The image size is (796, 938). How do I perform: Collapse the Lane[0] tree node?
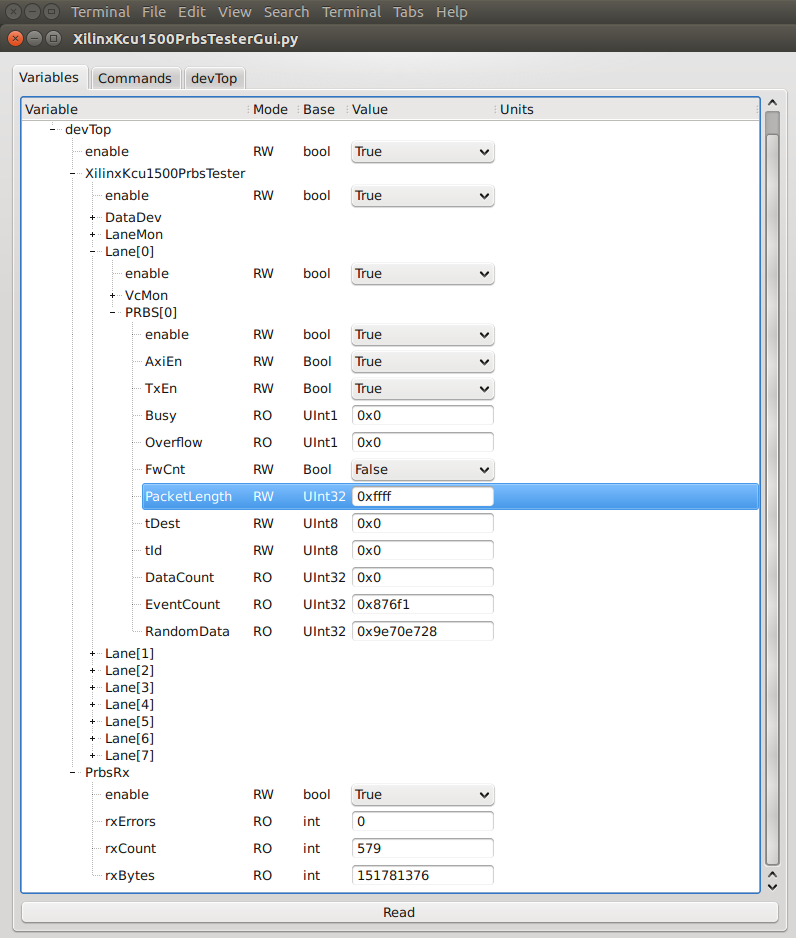point(93,252)
